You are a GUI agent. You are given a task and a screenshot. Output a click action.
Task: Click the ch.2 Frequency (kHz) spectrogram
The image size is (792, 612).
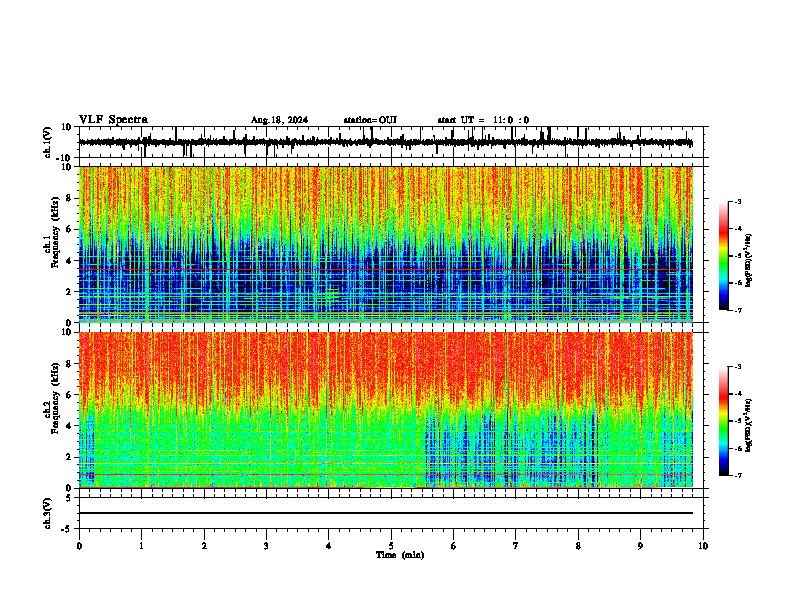tap(386, 410)
